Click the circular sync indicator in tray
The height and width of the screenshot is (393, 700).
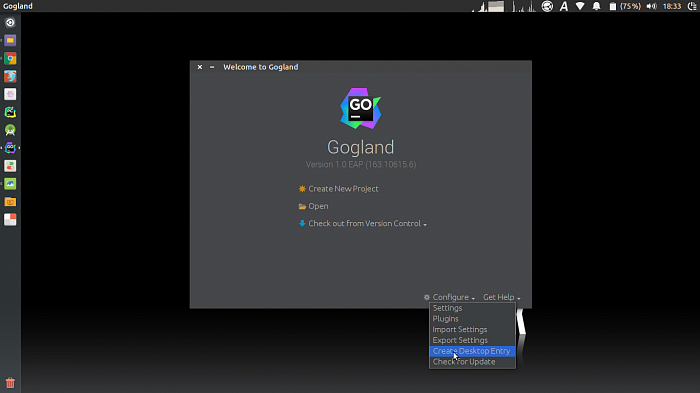click(547, 6)
